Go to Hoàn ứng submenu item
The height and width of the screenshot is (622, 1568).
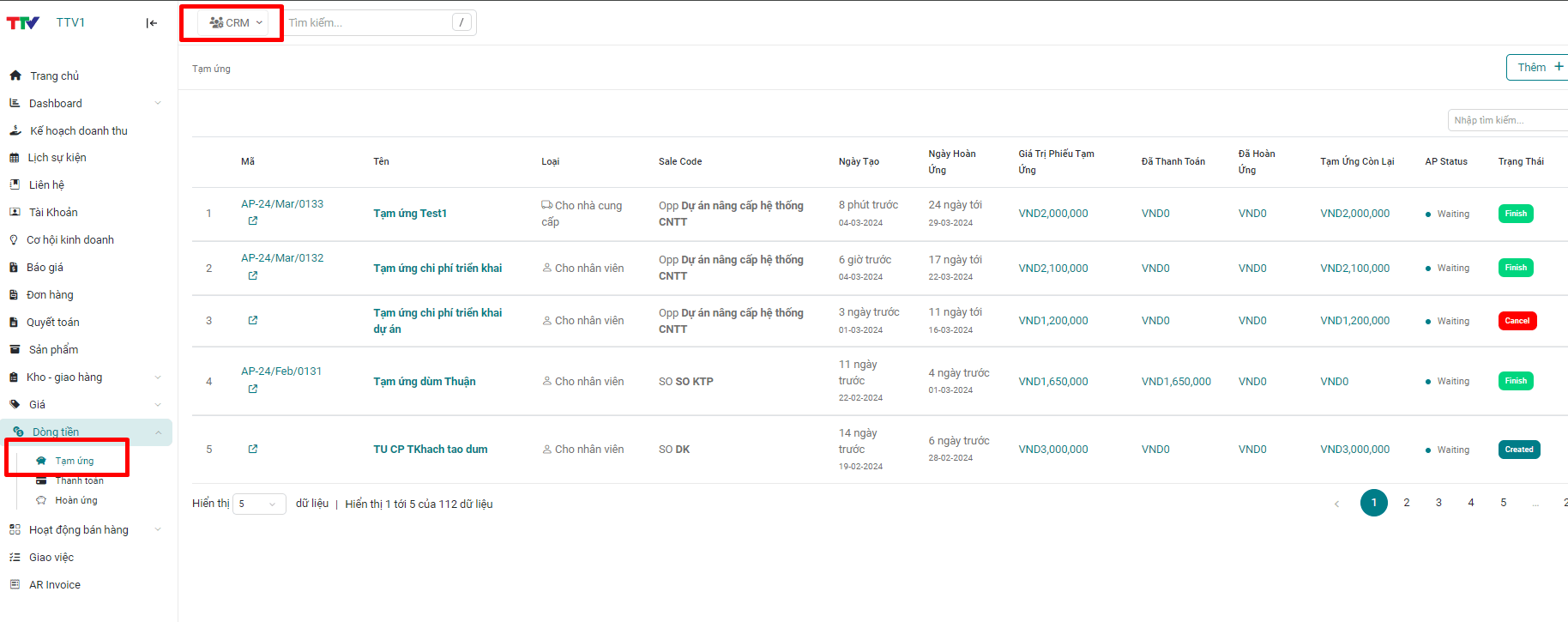pos(76,500)
